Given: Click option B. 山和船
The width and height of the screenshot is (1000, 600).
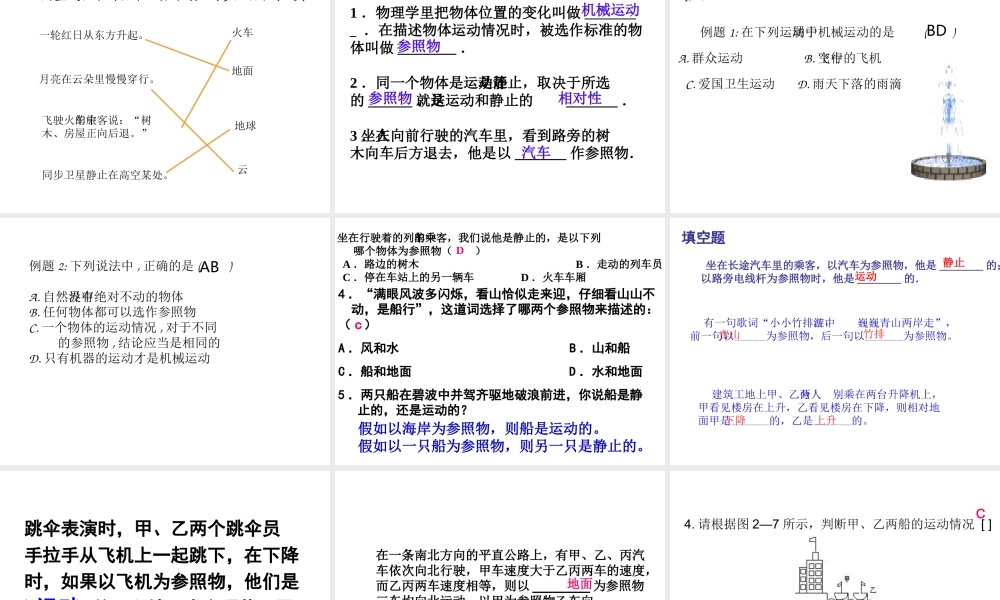Looking at the screenshot, I should pos(599,348).
